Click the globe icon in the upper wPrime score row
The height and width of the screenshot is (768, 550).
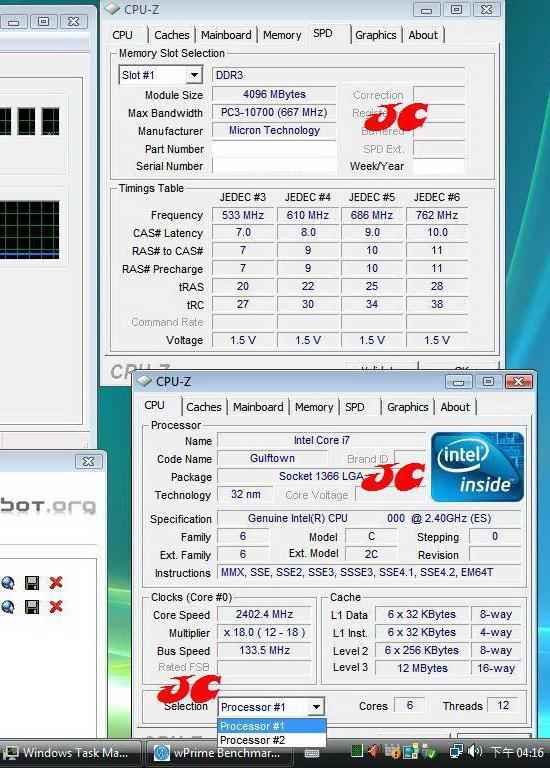pyautogui.click(x=7, y=582)
